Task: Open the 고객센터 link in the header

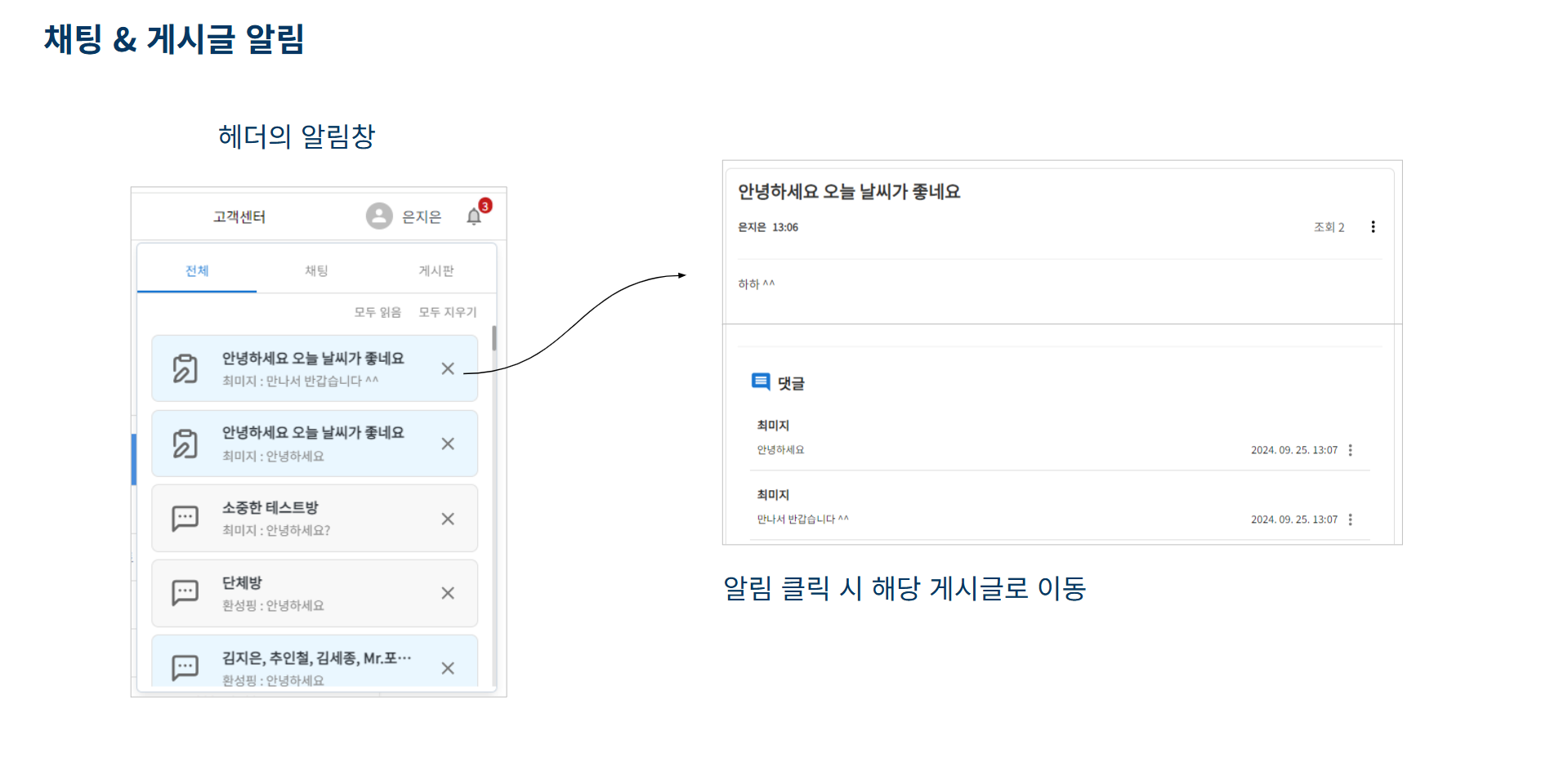Action: tap(239, 216)
